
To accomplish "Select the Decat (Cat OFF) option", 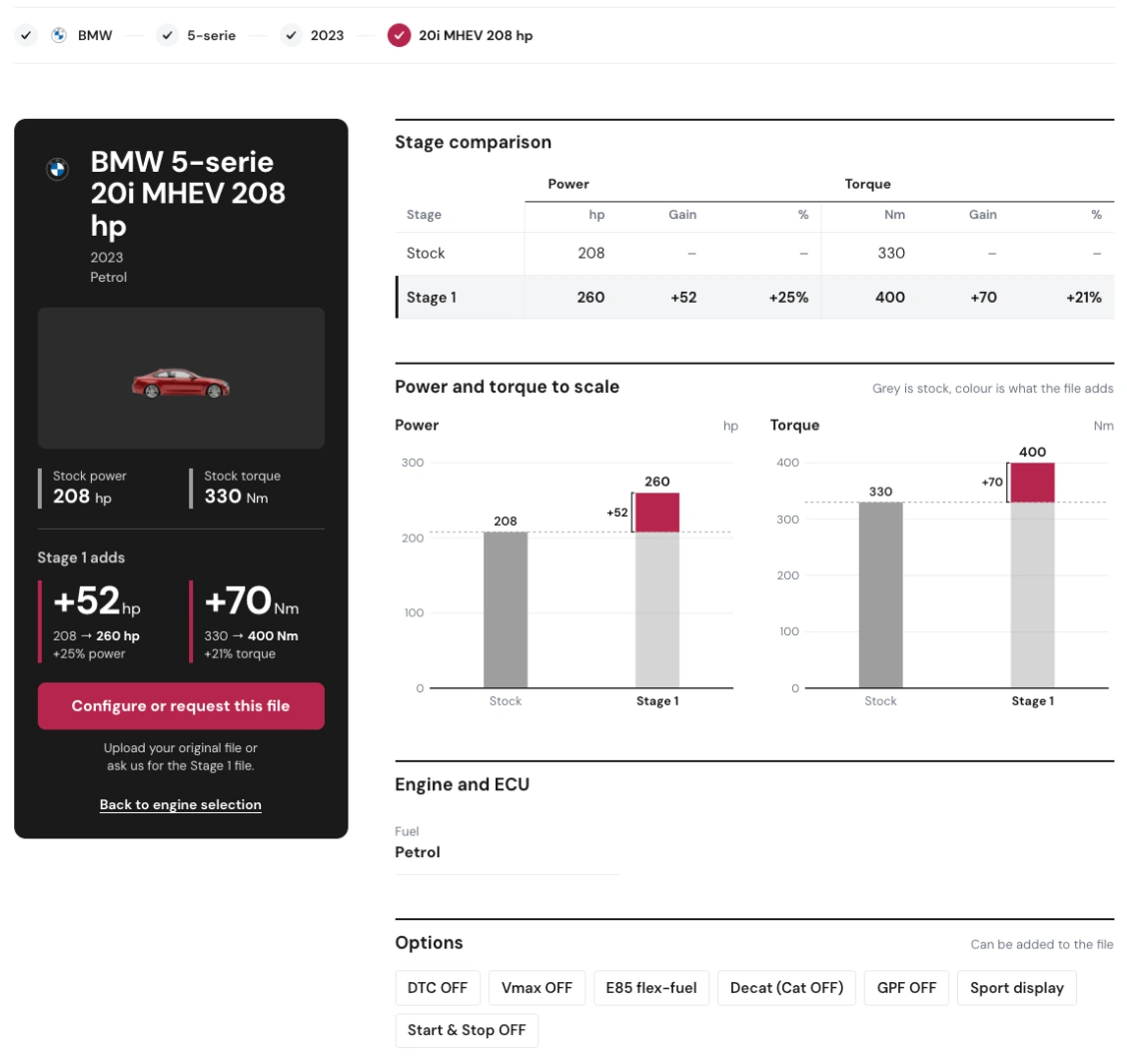I will coord(786,988).
